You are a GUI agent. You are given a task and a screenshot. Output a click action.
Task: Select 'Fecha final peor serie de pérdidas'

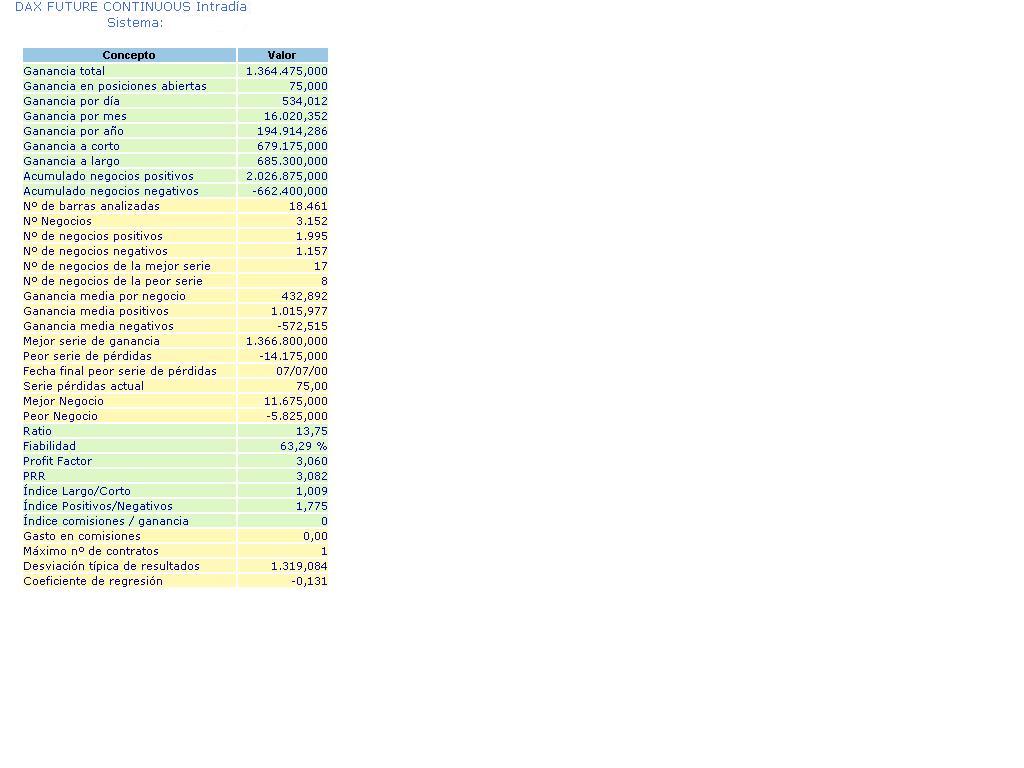[x=120, y=372]
